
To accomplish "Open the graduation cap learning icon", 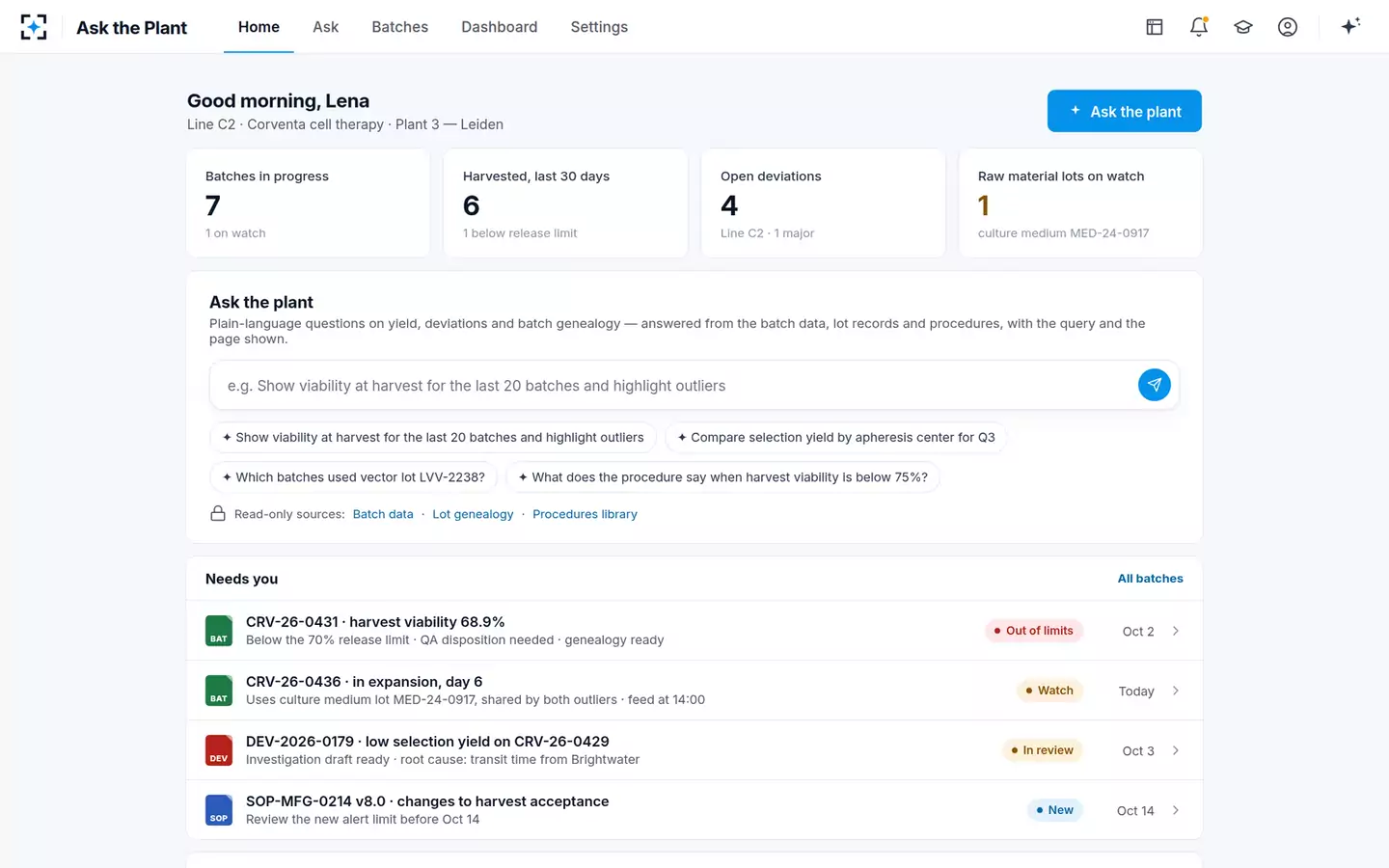I will click(1243, 27).
